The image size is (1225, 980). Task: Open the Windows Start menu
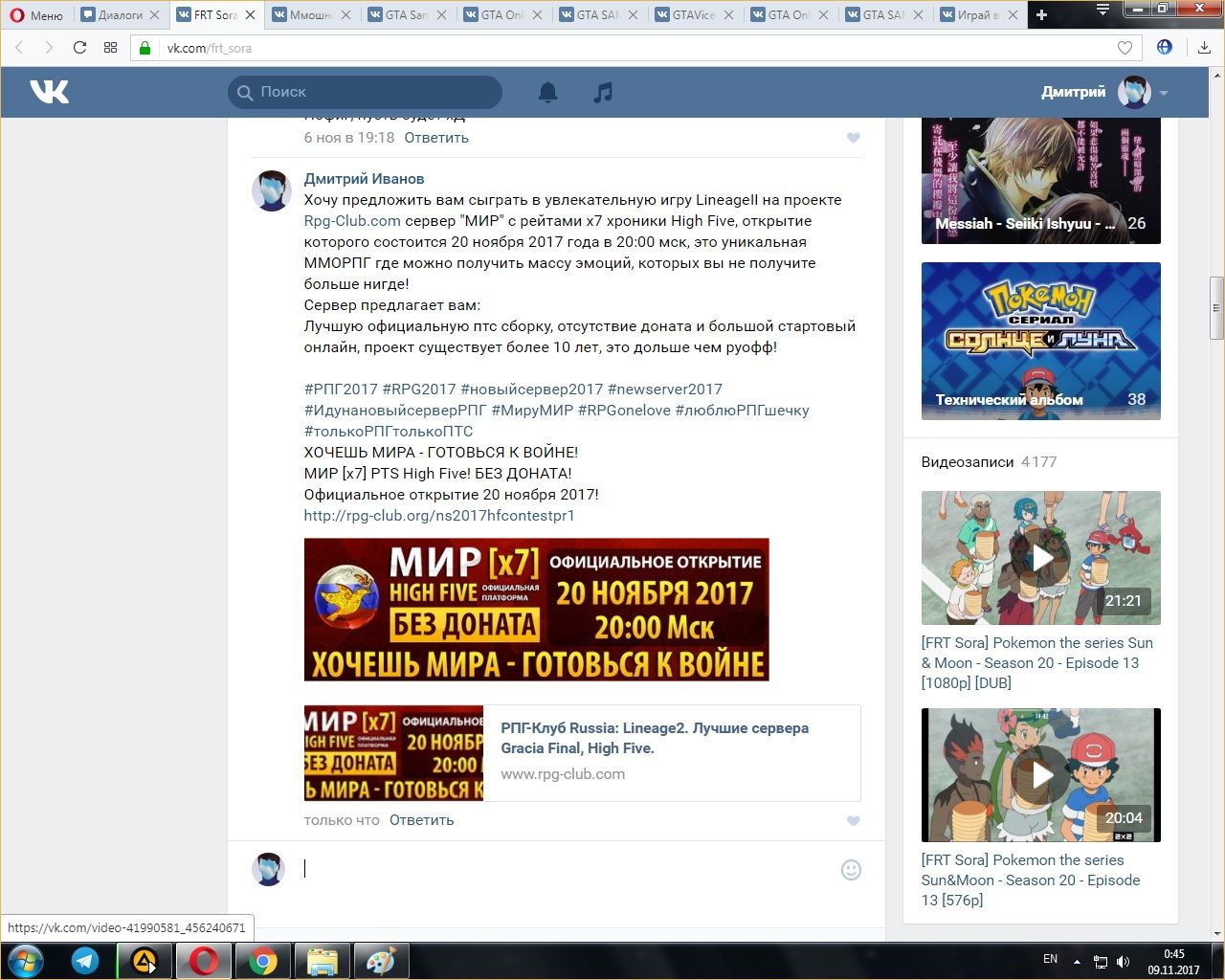point(25,961)
